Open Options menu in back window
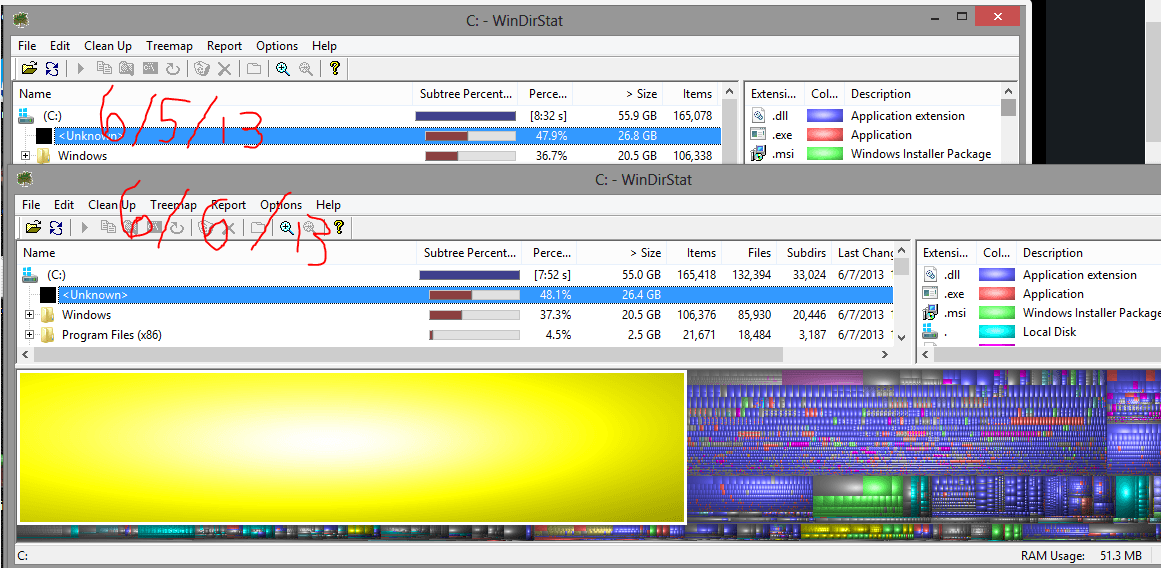Screen dimensions: 1161x568 coord(277,46)
